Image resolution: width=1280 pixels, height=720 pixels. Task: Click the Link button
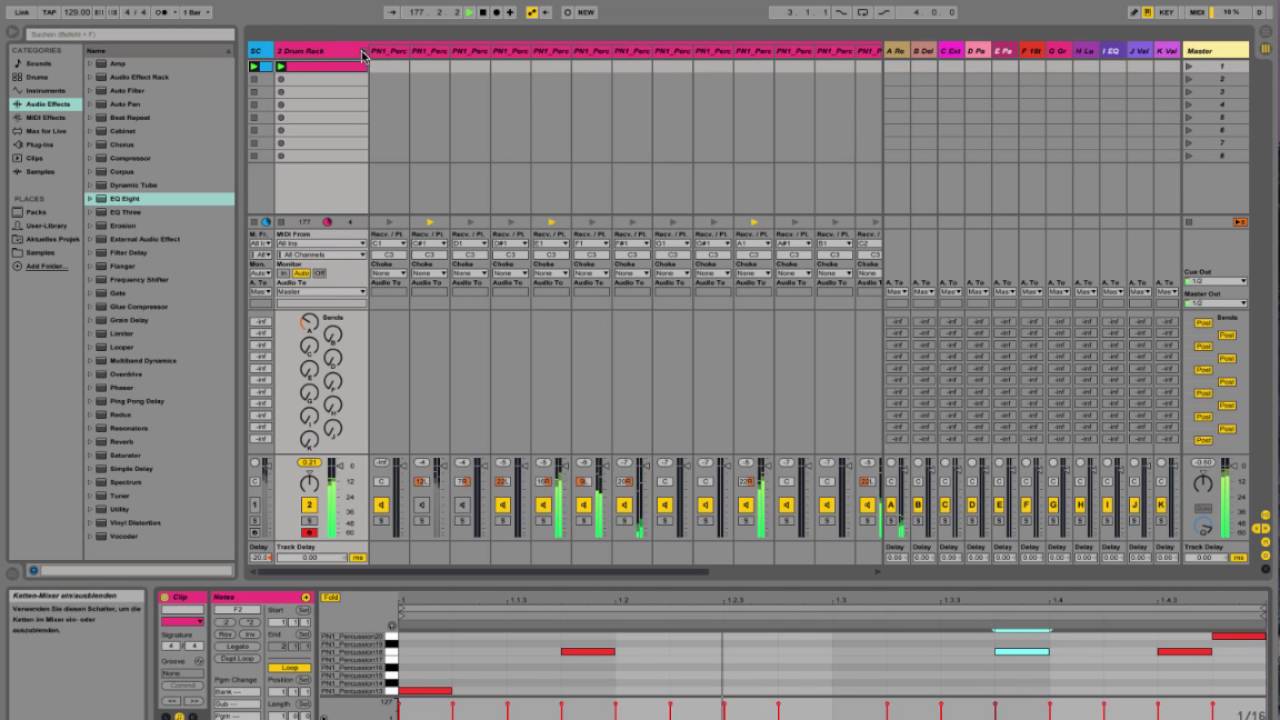point(22,12)
